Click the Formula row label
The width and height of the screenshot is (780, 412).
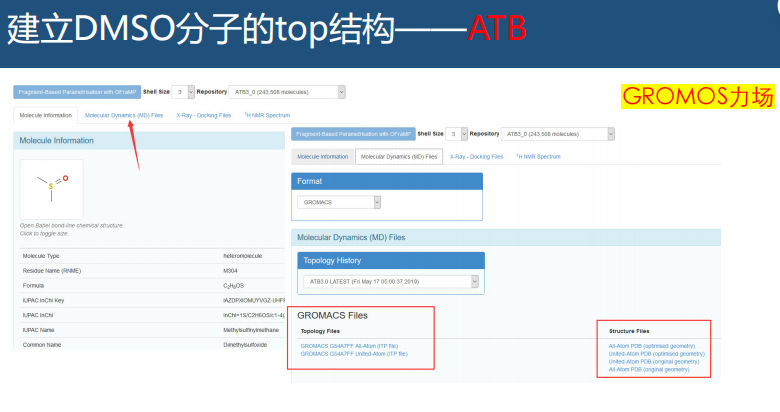point(33,286)
